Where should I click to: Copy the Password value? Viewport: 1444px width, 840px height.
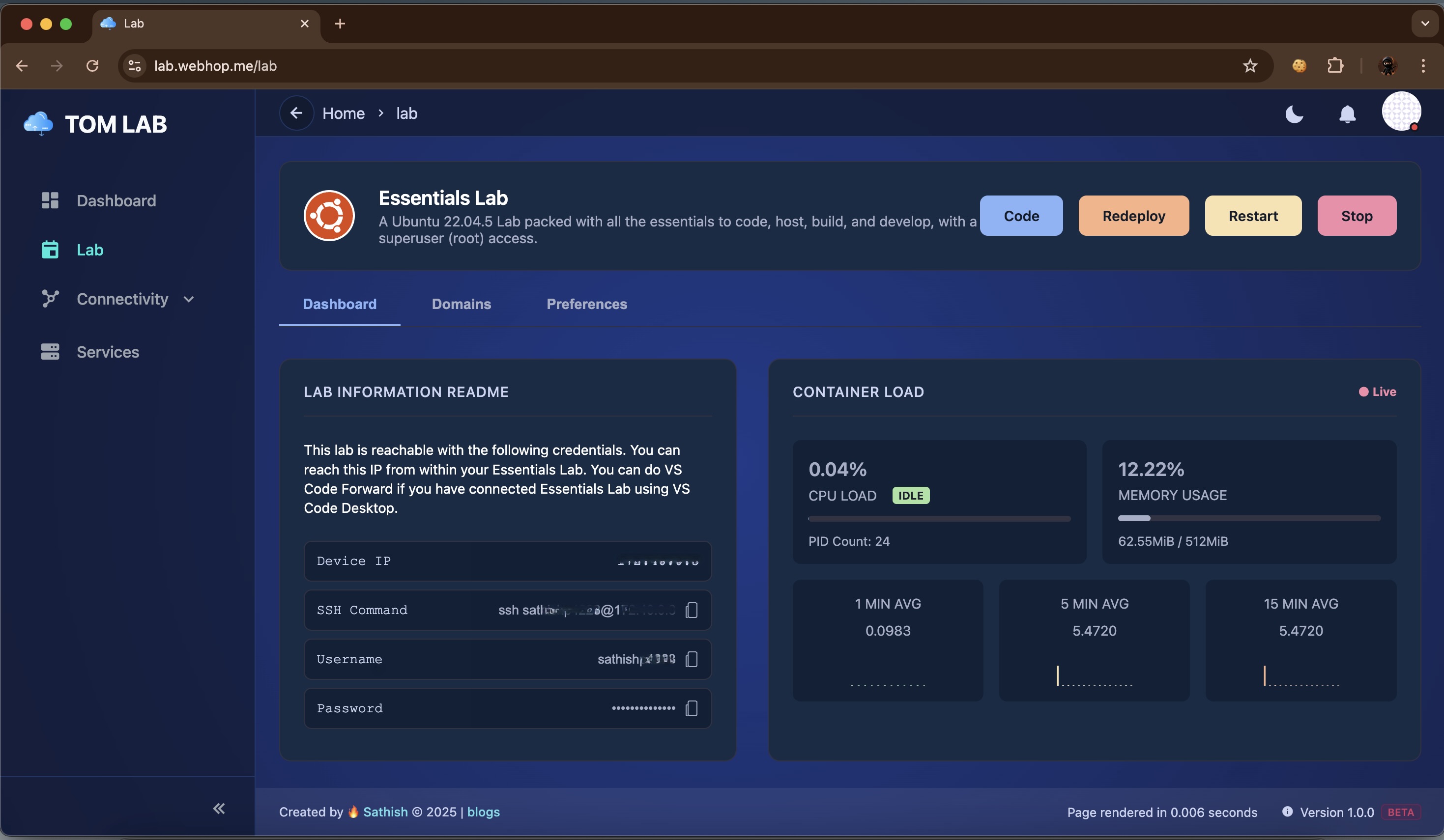tap(691, 708)
